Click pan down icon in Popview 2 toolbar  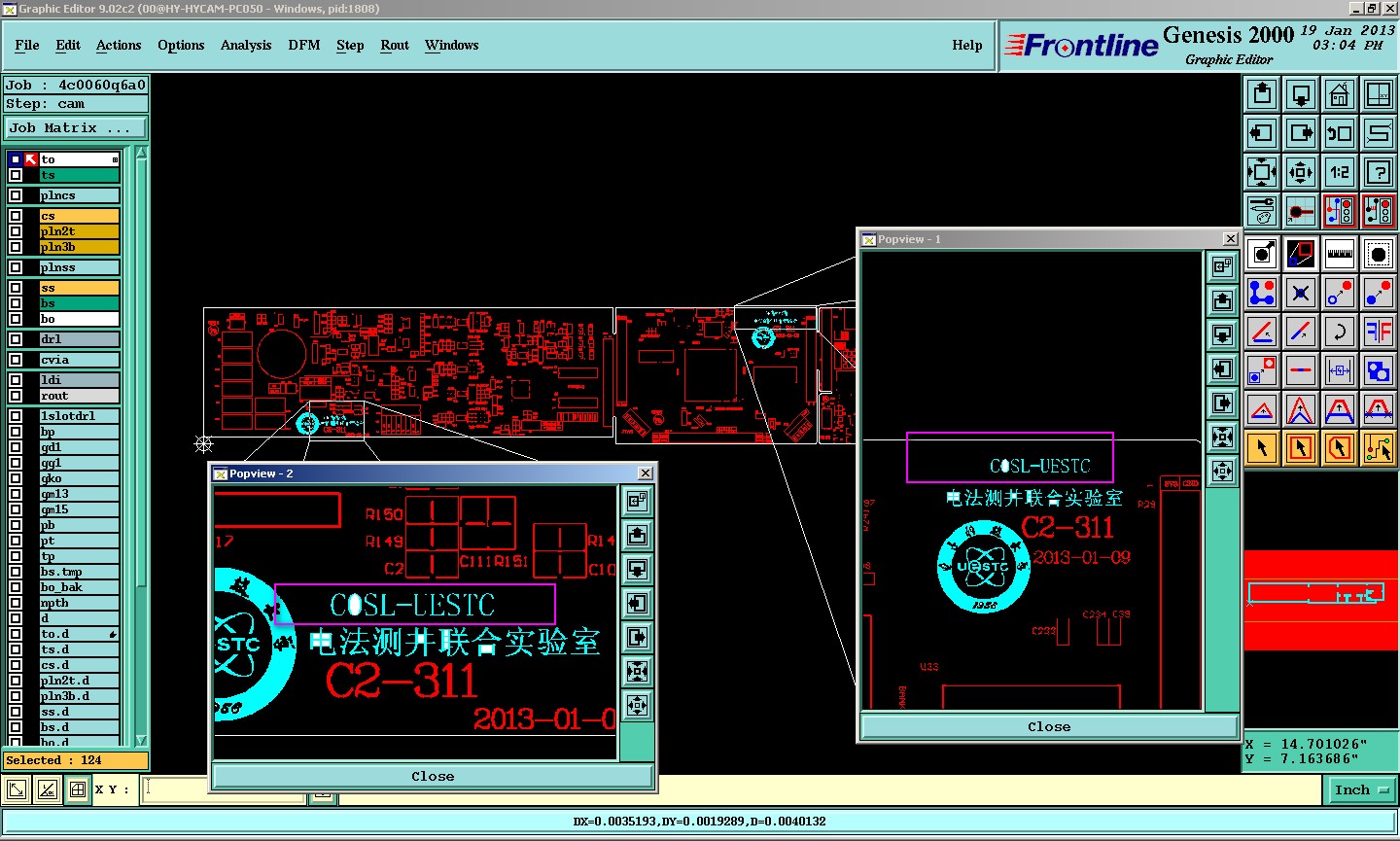pyautogui.click(x=637, y=569)
